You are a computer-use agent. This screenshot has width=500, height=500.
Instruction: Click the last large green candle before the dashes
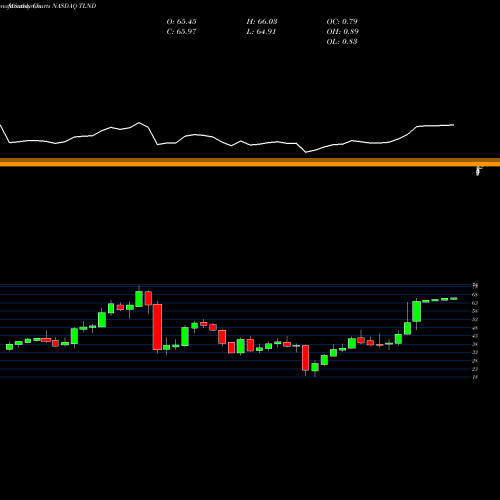(x=417, y=311)
